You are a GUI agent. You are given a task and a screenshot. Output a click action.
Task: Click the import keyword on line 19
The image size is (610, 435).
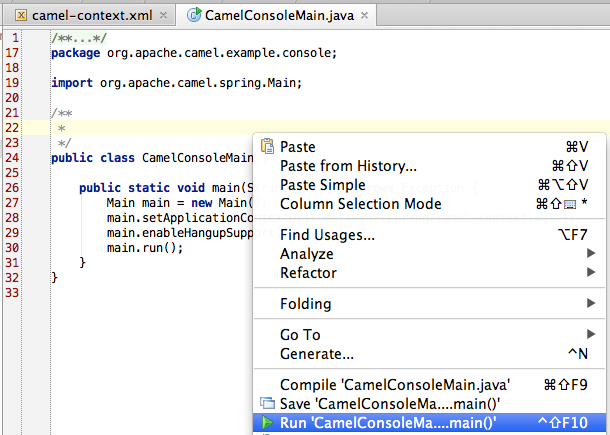tap(72, 83)
